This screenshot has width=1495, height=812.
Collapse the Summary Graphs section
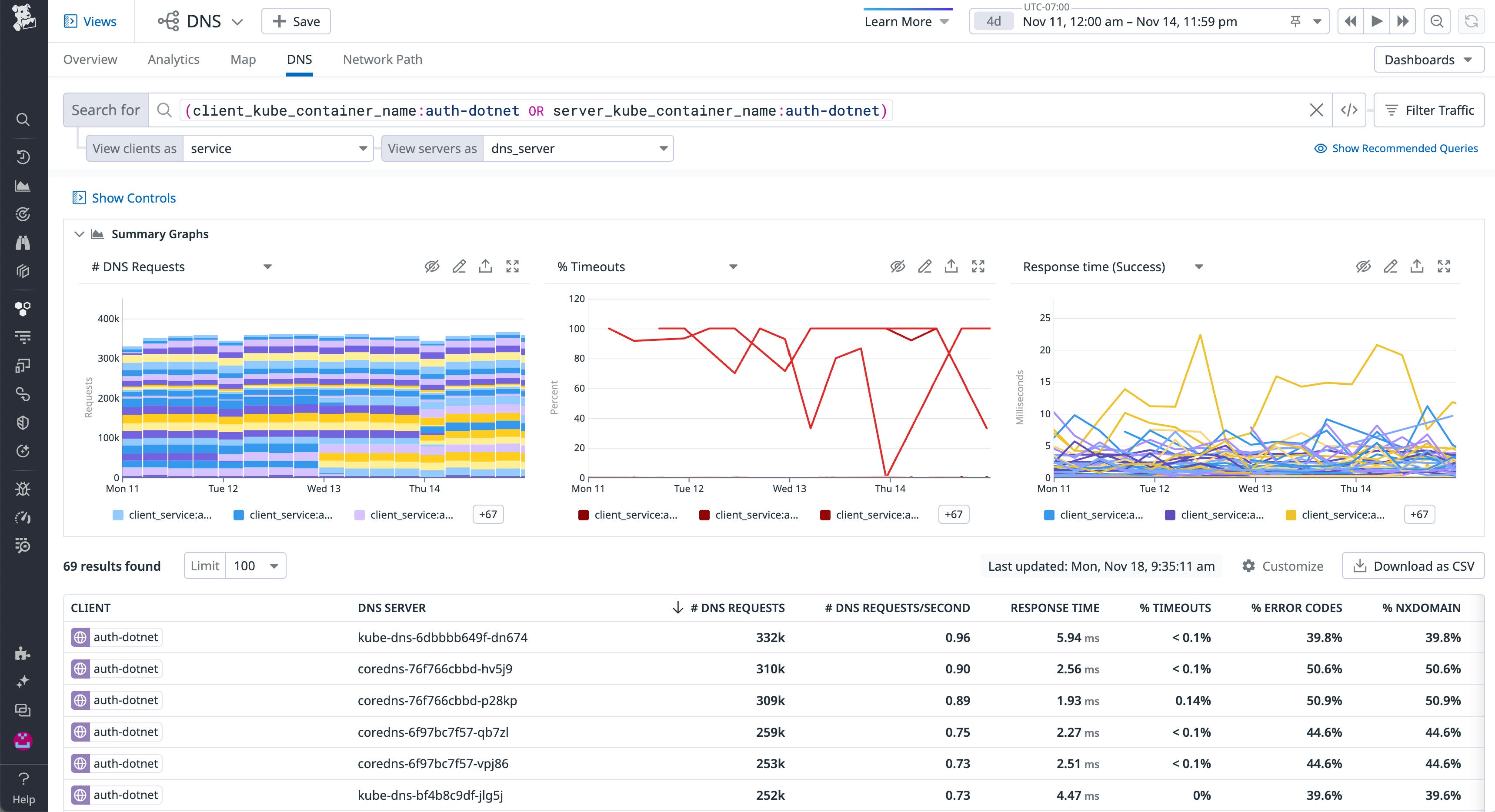(x=80, y=234)
